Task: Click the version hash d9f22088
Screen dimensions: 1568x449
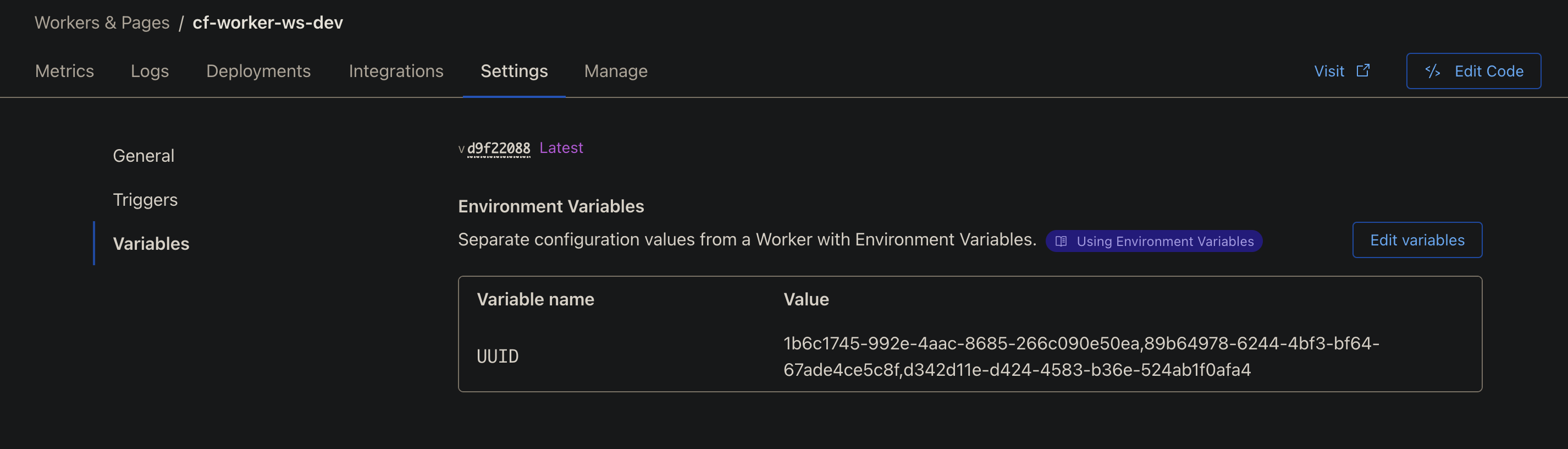Action: (499, 148)
